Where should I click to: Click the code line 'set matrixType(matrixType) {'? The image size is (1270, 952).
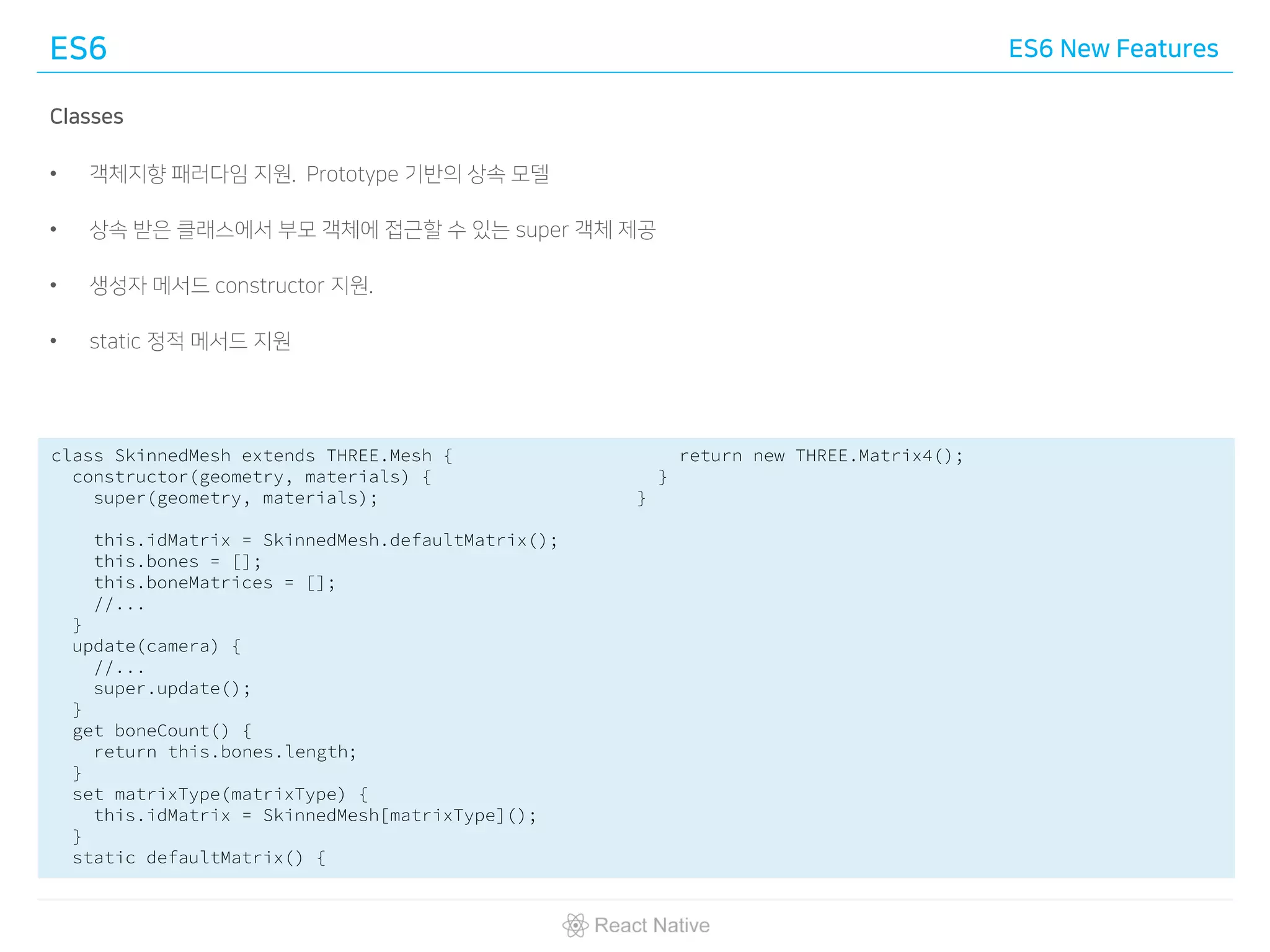point(220,795)
